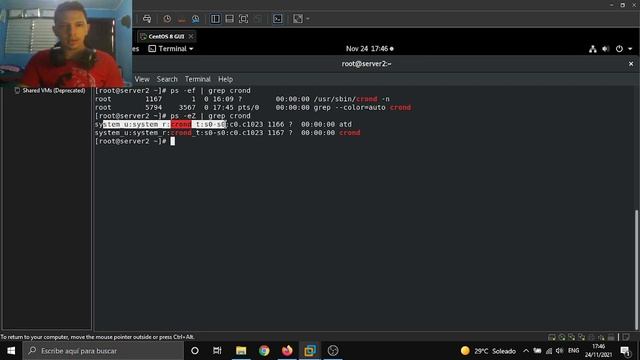
Task: Click the VMware CD/DVD drive status icon
Action: 562,337
